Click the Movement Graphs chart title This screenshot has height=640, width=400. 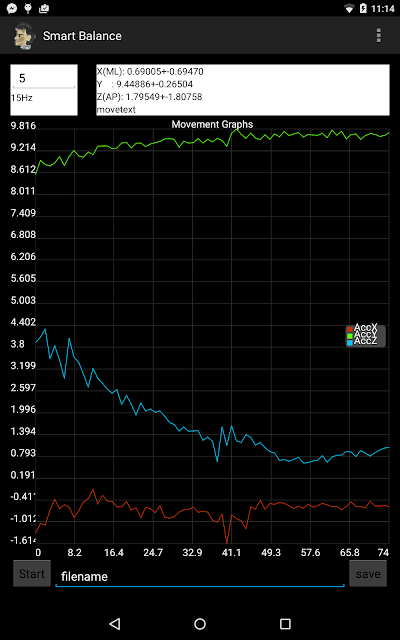(x=212, y=124)
